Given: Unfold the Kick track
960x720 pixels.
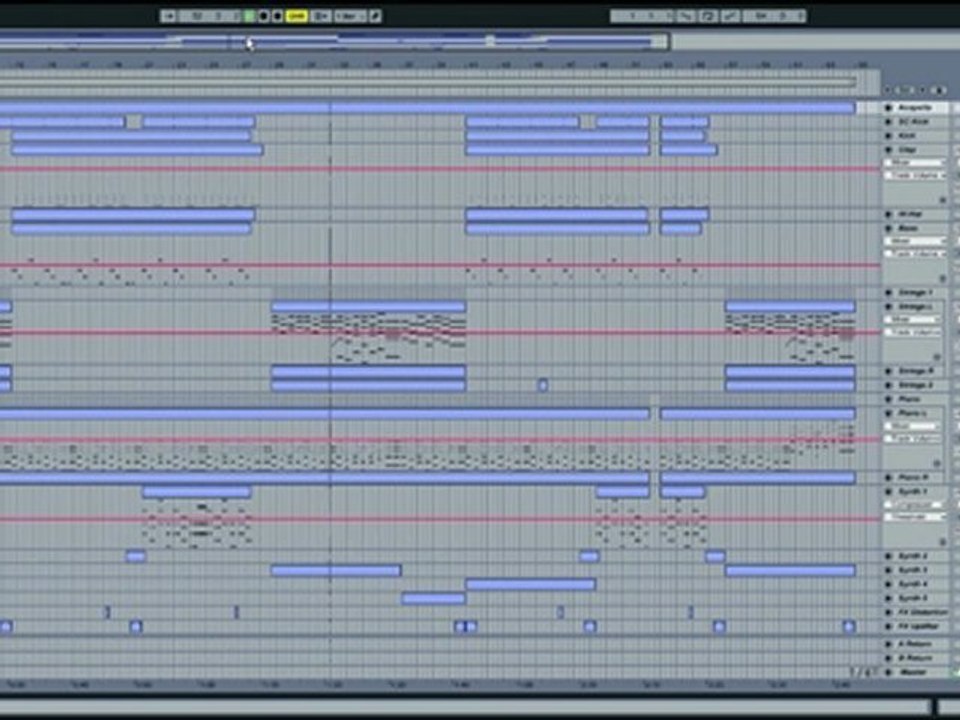Looking at the screenshot, I should tap(888, 136).
